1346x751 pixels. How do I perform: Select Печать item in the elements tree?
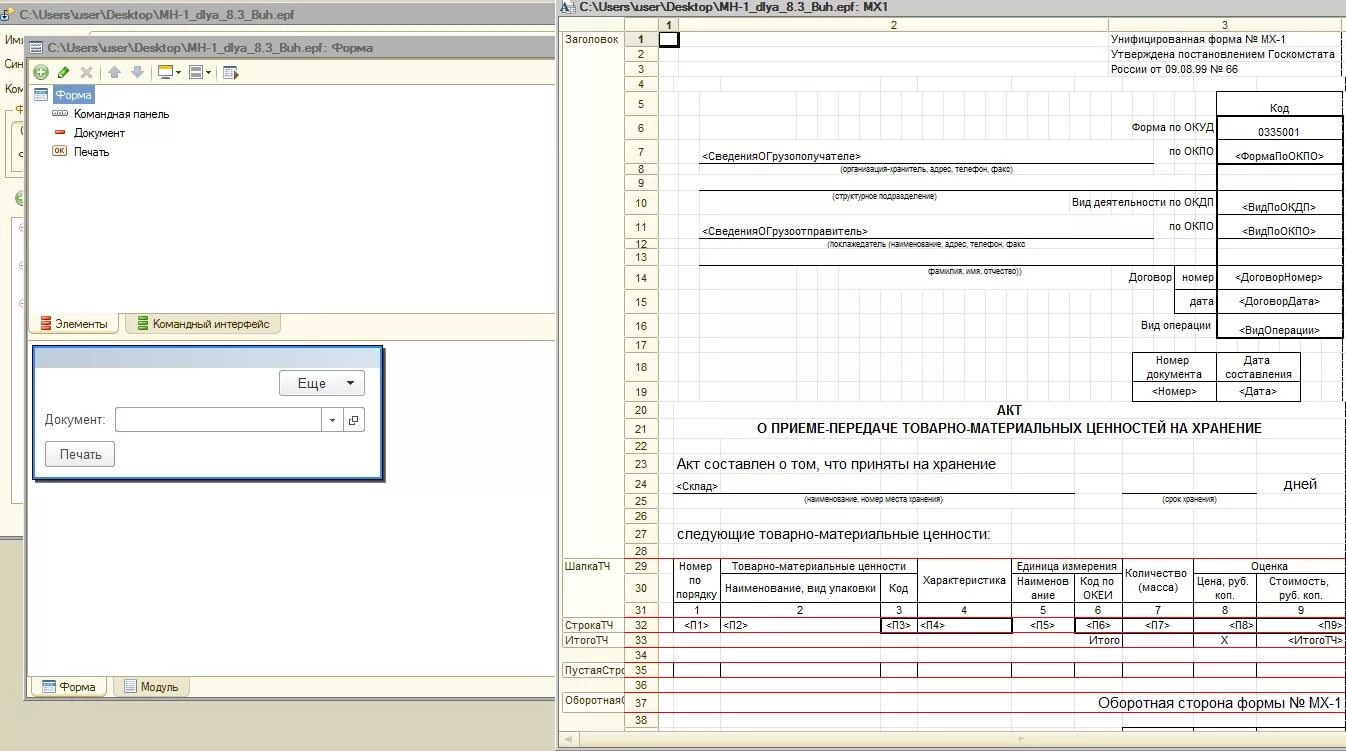coord(91,152)
